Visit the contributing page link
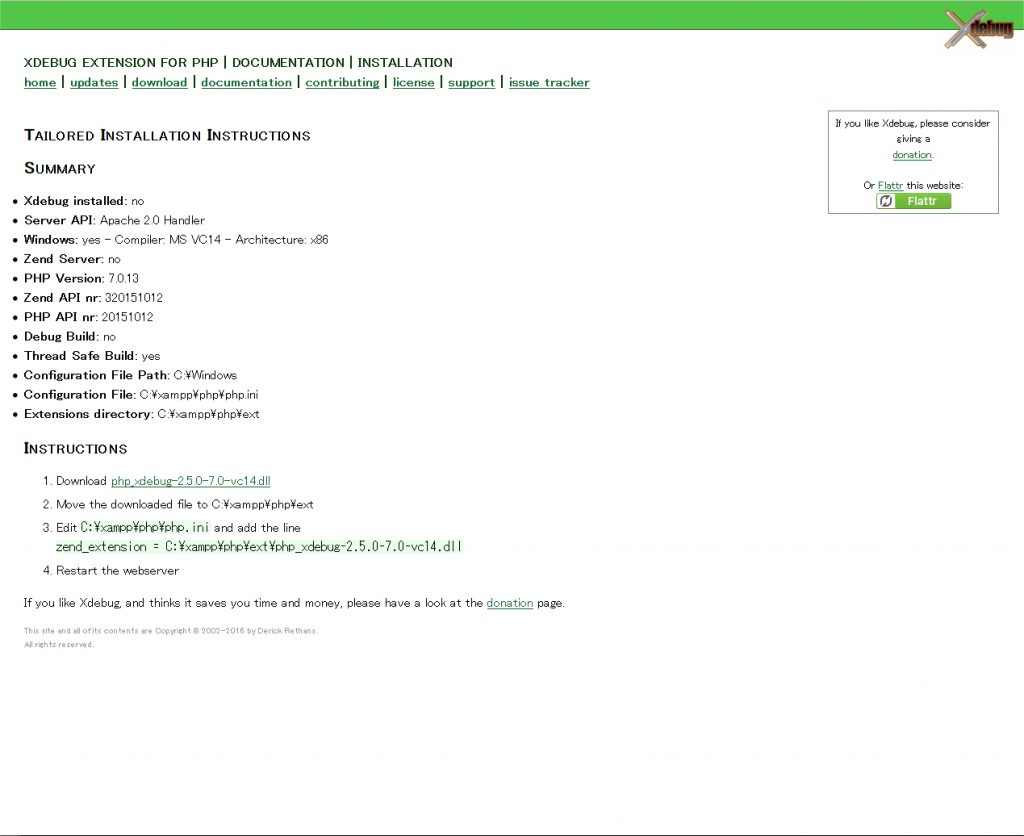1024x836 pixels. pos(342,82)
